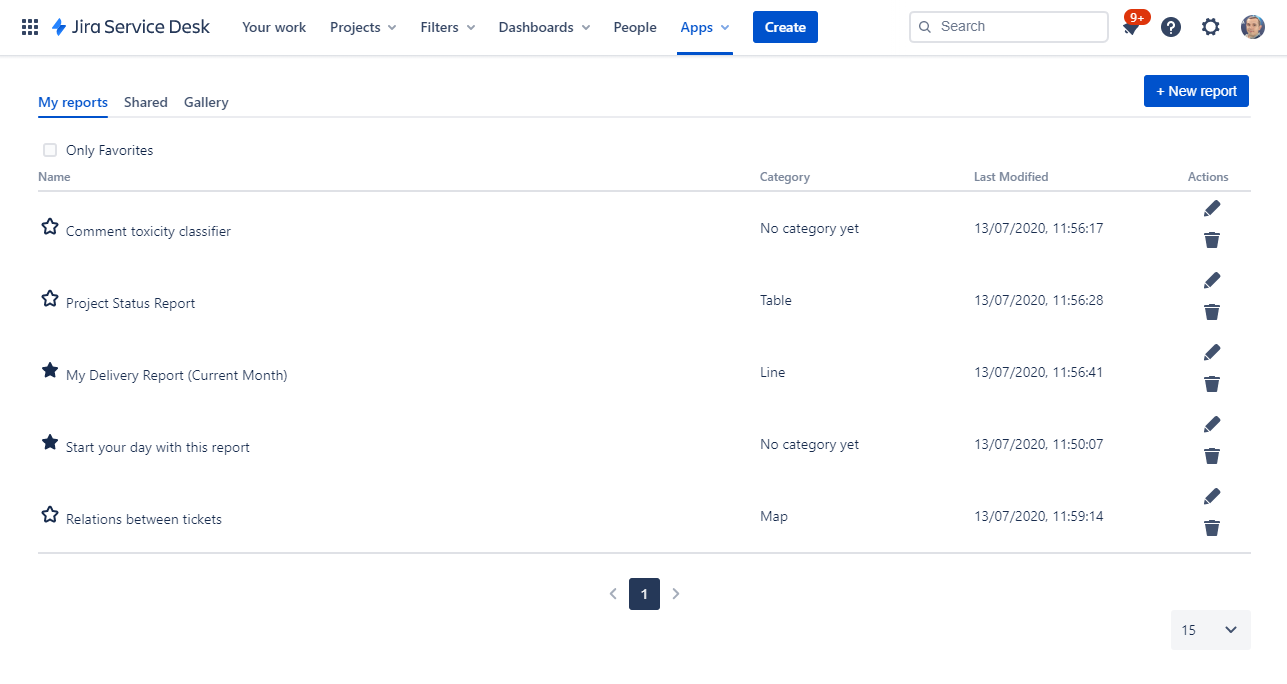
Task: Open Relations between tickets report
Action: coord(144,520)
